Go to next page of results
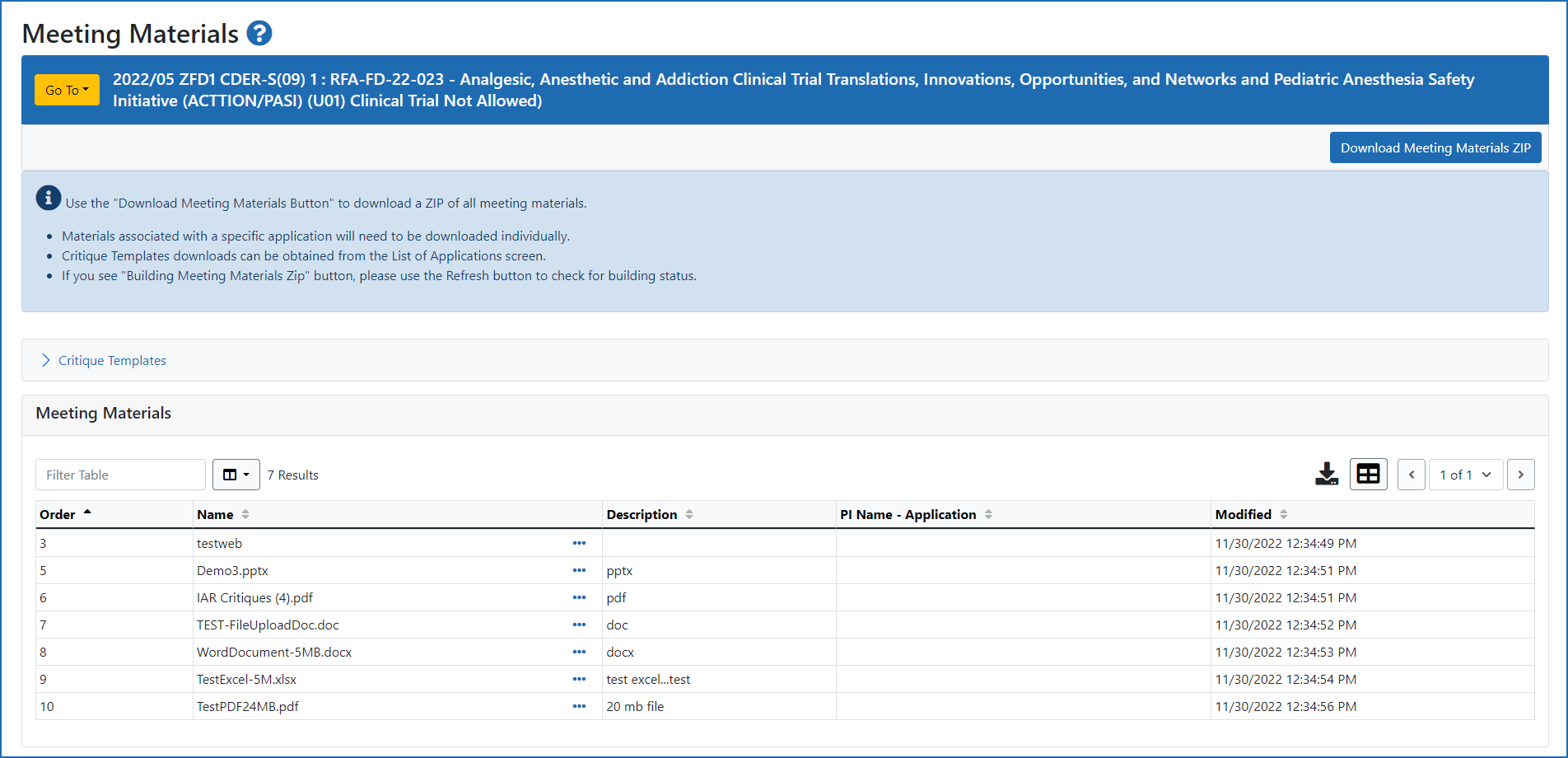Image resolution: width=1568 pixels, height=758 pixels. click(1521, 475)
